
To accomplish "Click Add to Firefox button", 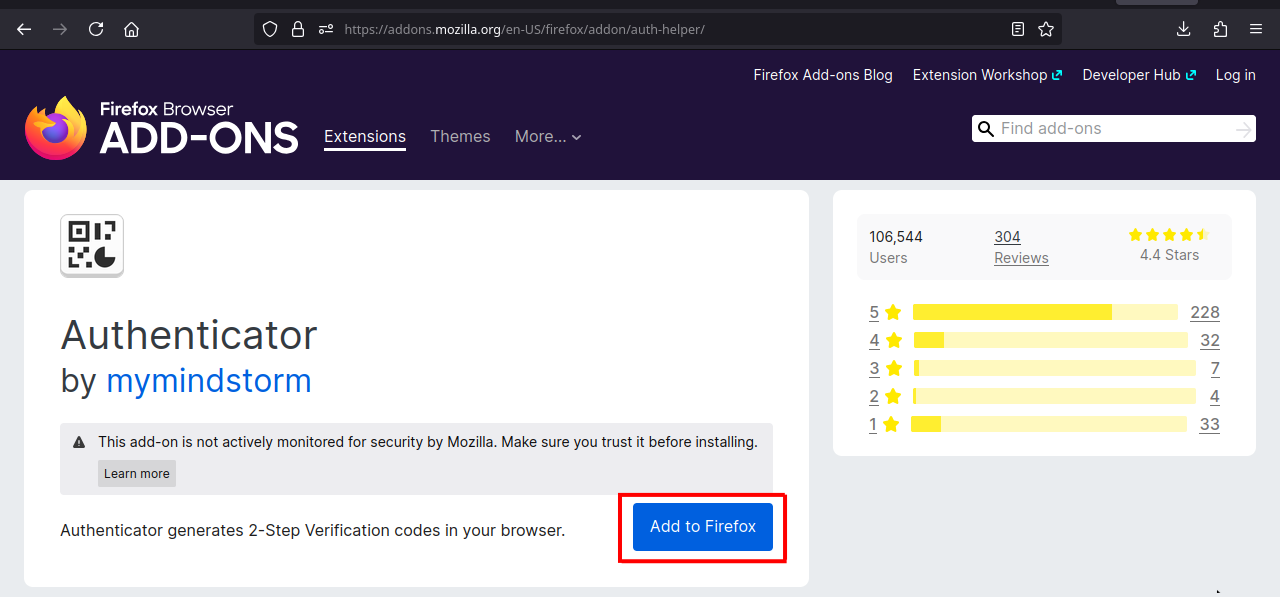I will 703,526.
